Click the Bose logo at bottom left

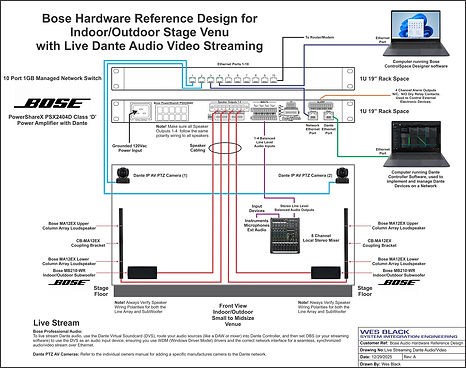pyautogui.click(x=69, y=283)
